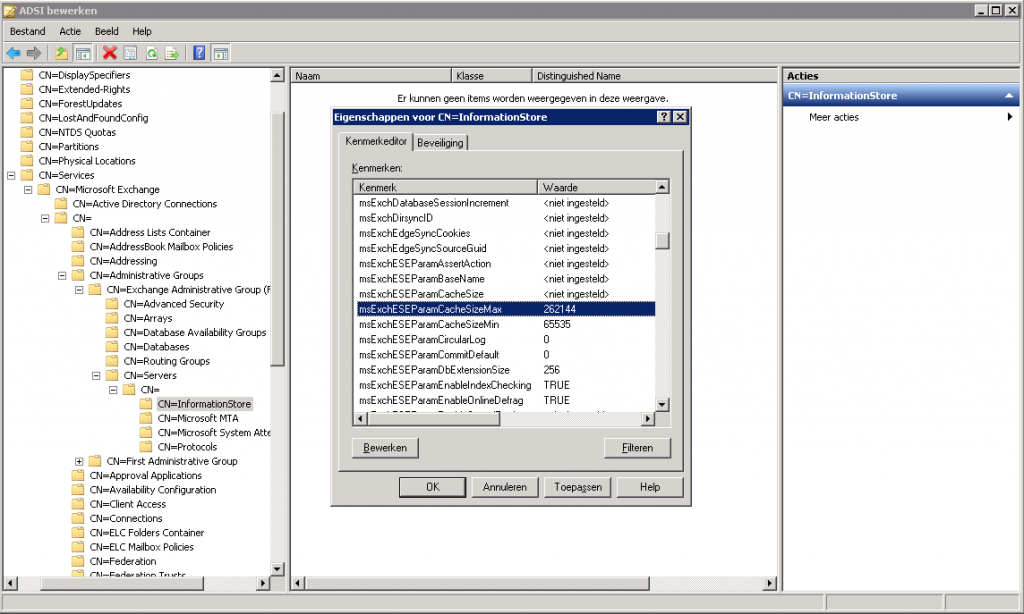The width and height of the screenshot is (1024, 614).
Task: Toggle the show/hide console tree icon
Action: (x=83, y=53)
